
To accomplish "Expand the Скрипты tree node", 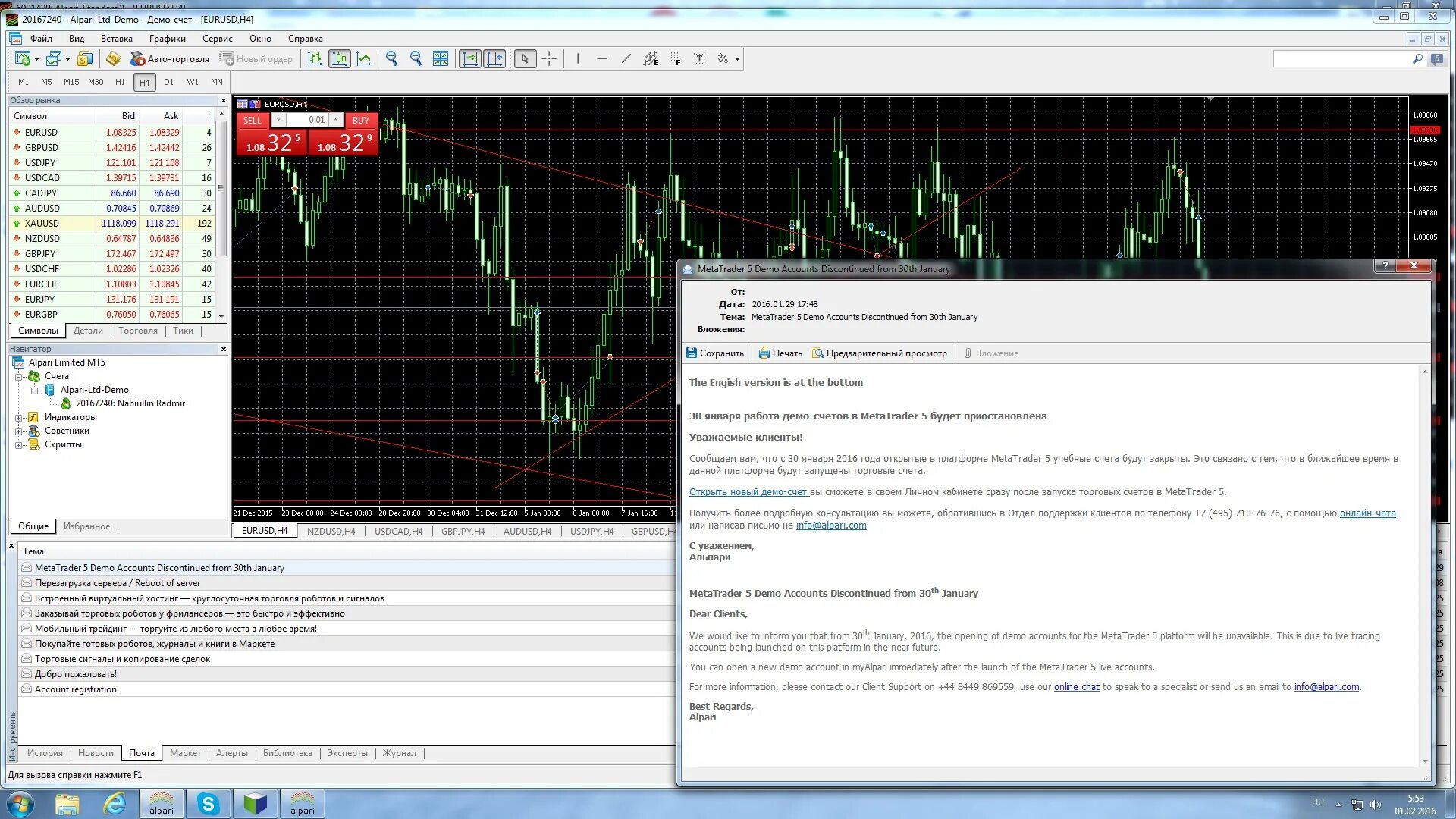I will [x=19, y=444].
